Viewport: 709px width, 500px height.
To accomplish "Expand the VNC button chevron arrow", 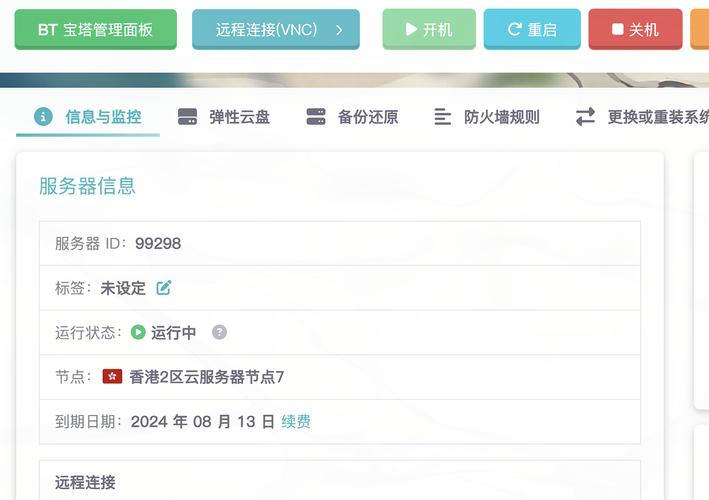I will (x=339, y=30).
